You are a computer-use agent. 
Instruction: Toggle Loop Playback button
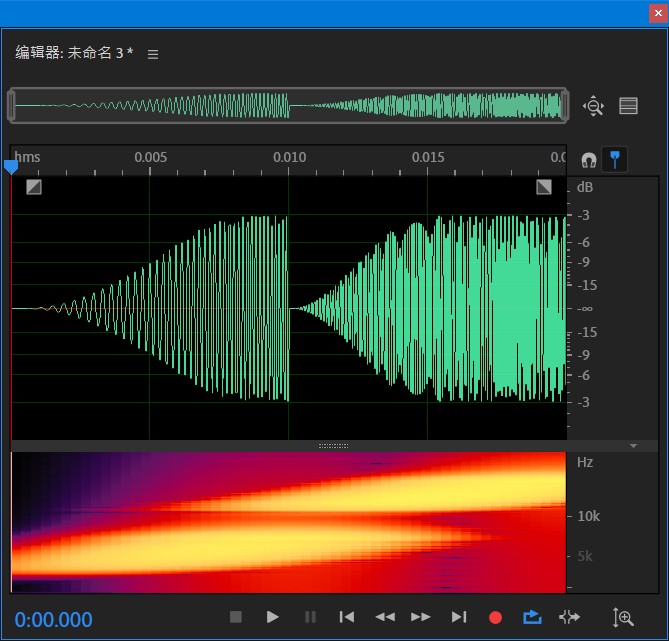(532, 617)
